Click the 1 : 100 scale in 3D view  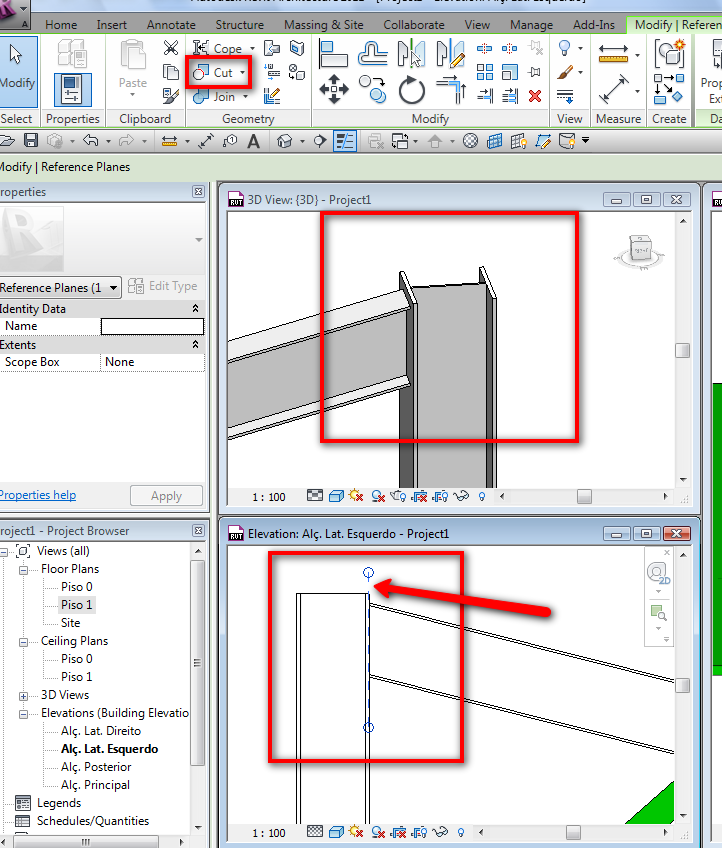click(x=269, y=497)
